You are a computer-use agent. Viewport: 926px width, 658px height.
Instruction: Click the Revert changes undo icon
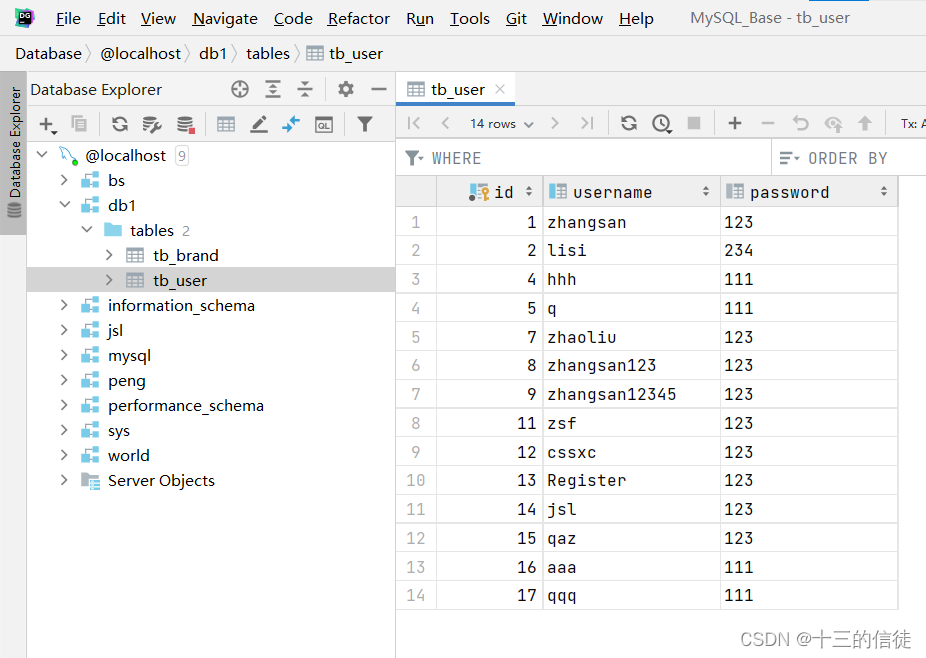coord(800,123)
